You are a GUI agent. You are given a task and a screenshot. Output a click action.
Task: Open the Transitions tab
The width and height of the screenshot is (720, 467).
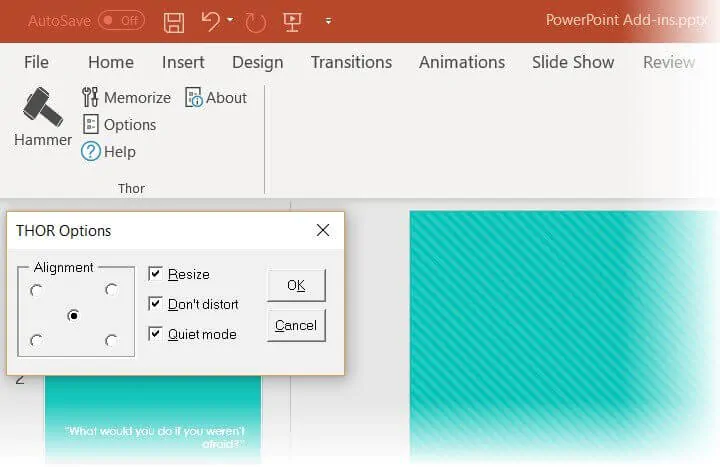[351, 62]
